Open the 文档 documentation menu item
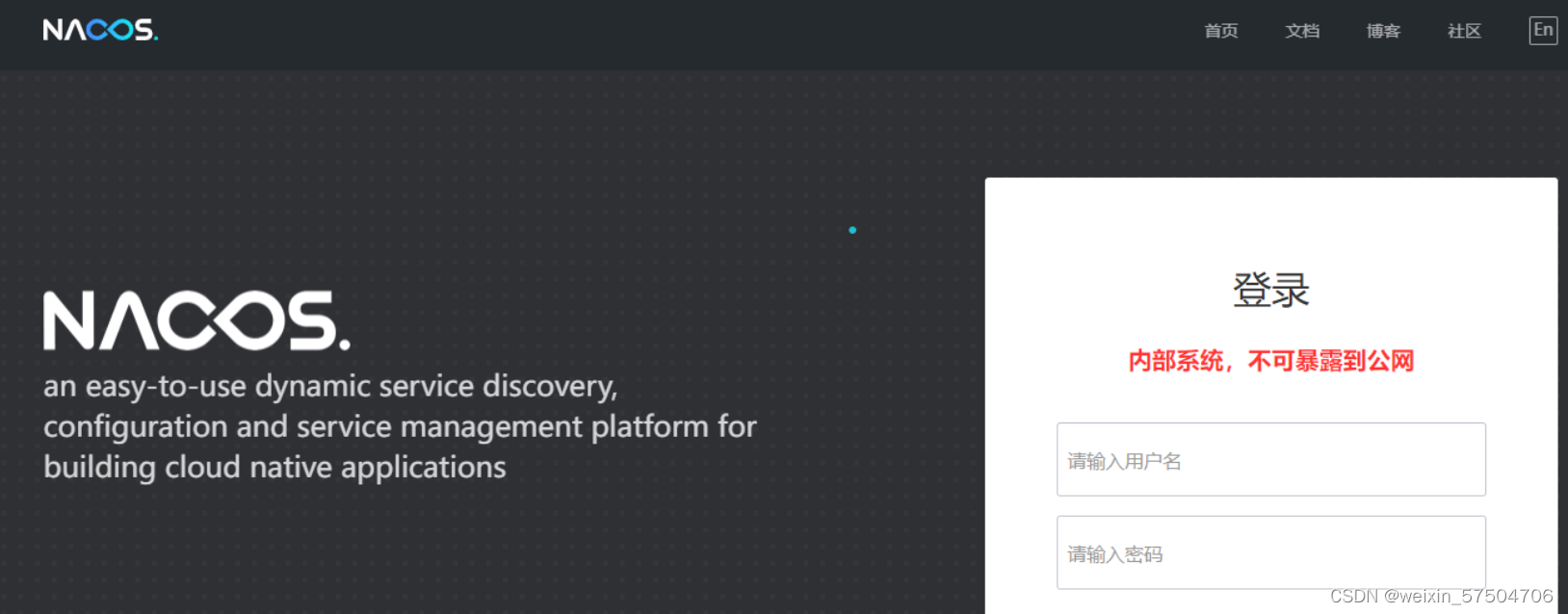 1302,31
